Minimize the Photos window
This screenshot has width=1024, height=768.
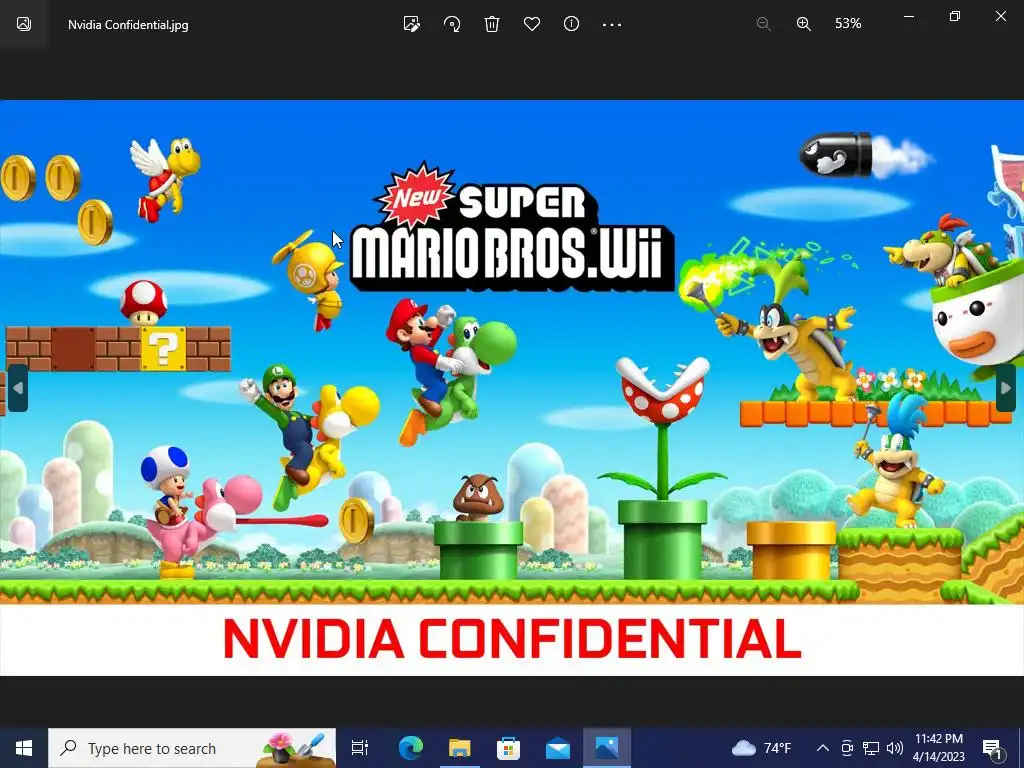(x=908, y=16)
